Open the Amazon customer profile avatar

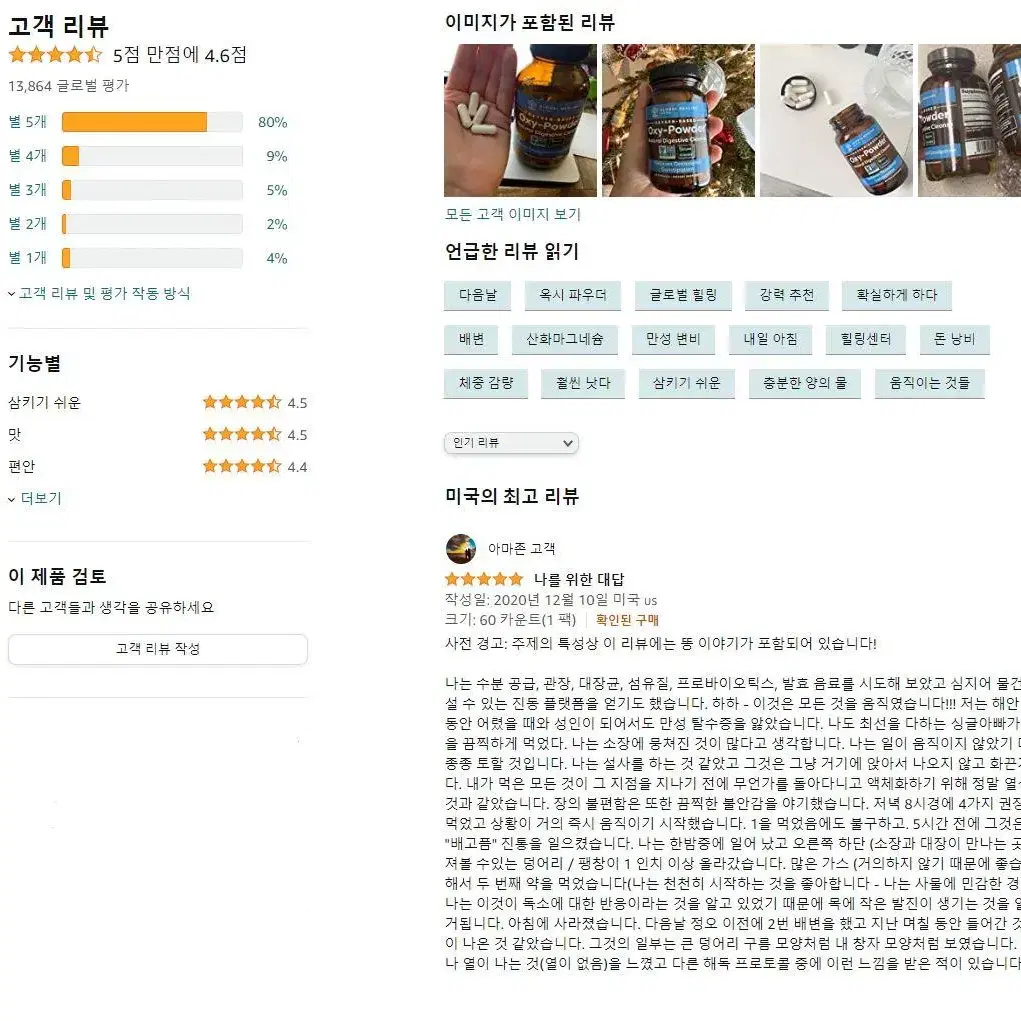pos(460,548)
